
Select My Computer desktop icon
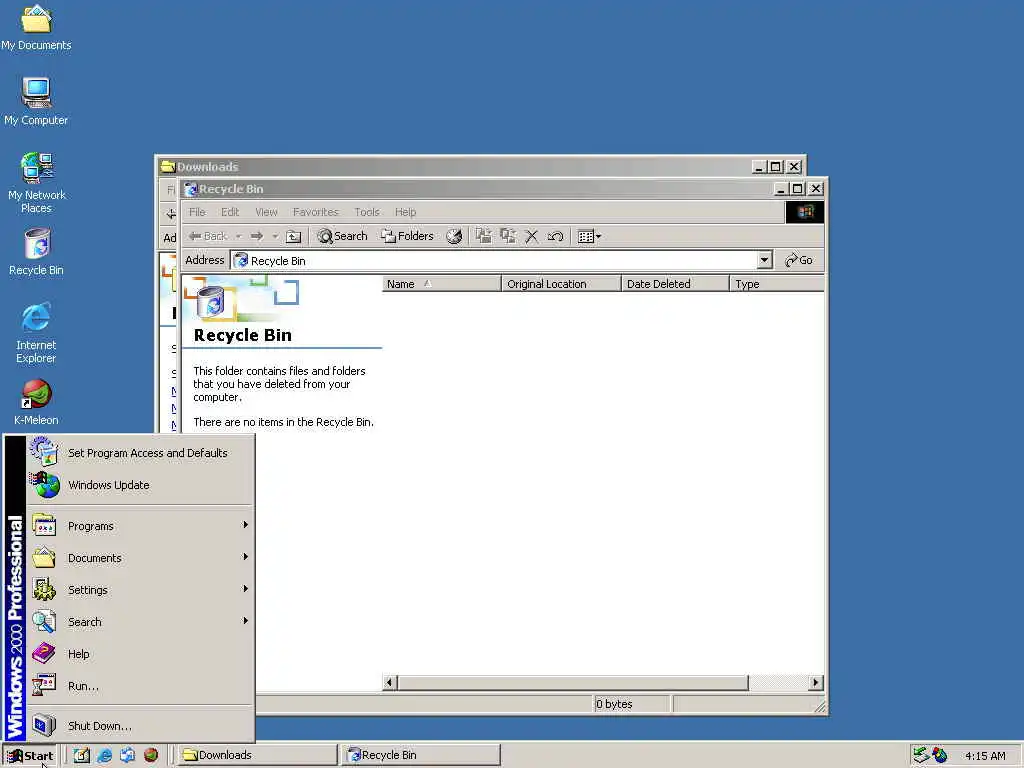[x=36, y=101]
